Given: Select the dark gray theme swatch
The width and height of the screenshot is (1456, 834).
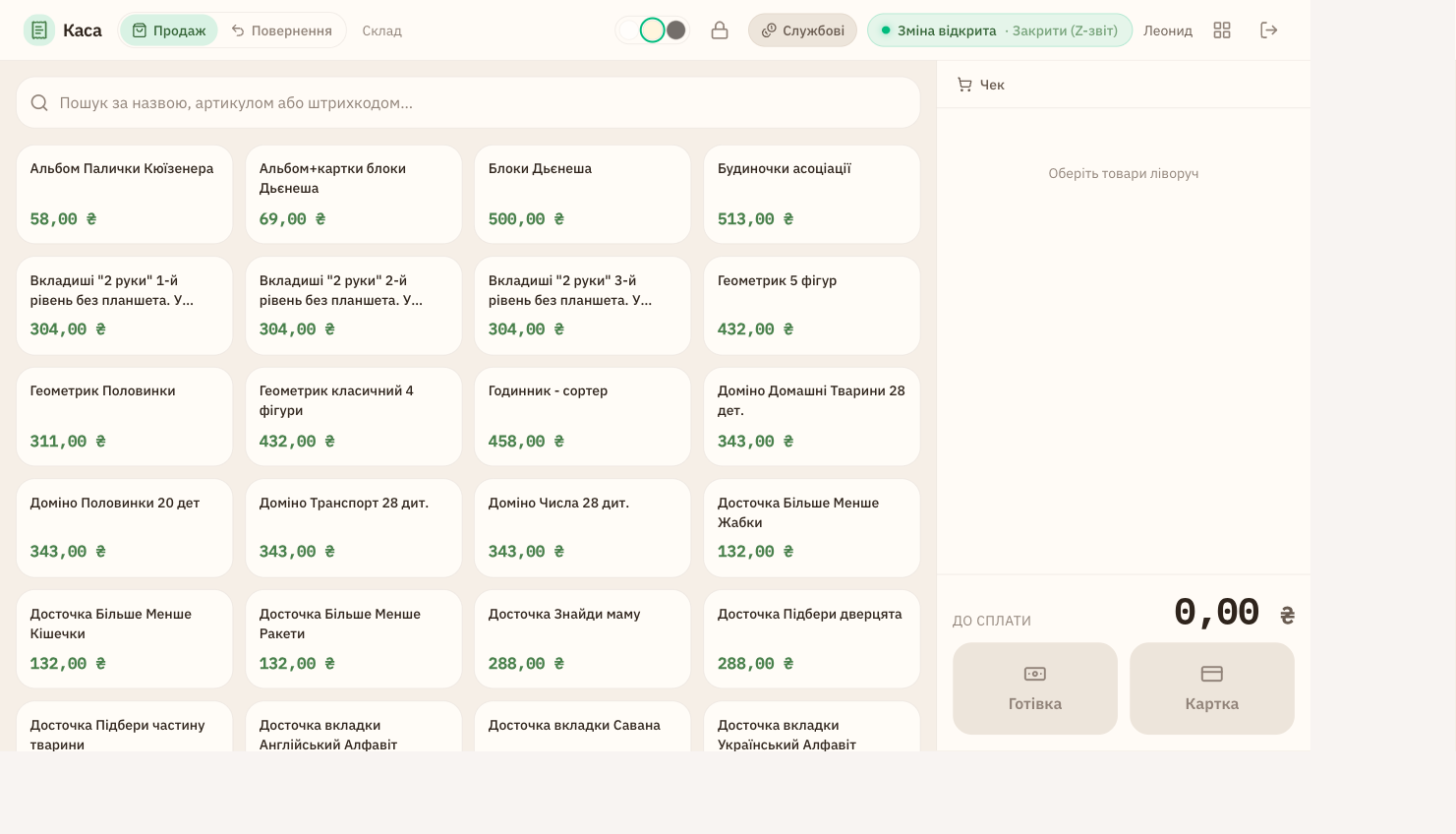Looking at the screenshot, I should 676,30.
